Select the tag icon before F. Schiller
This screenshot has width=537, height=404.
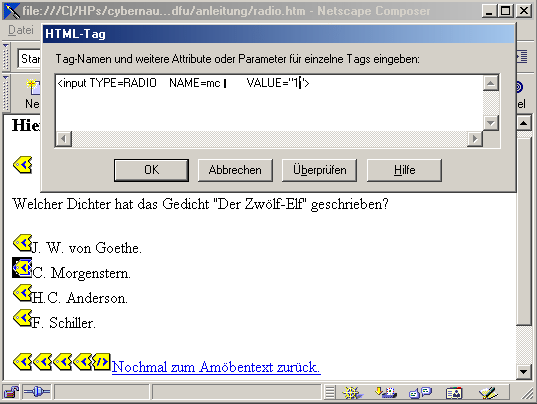click(x=22, y=318)
